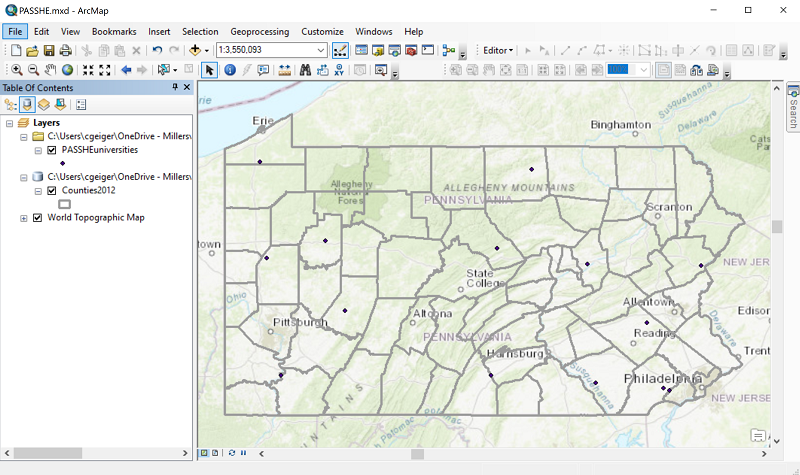The height and width of the screenshot is (475, 800).
Task: Open the Find Route tool
Action: click(322, 70)
